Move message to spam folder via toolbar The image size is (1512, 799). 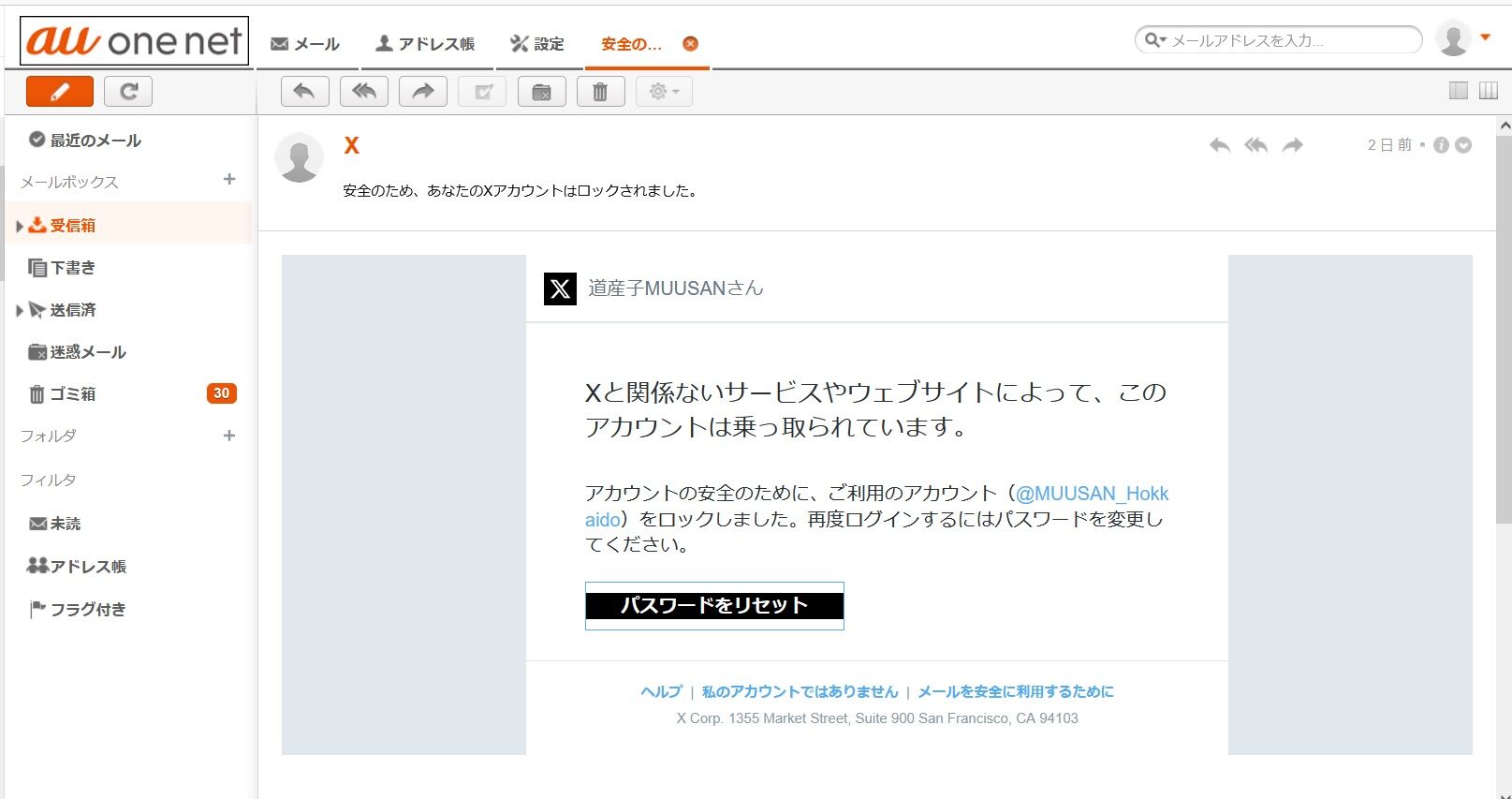click(x=542, y=92)
